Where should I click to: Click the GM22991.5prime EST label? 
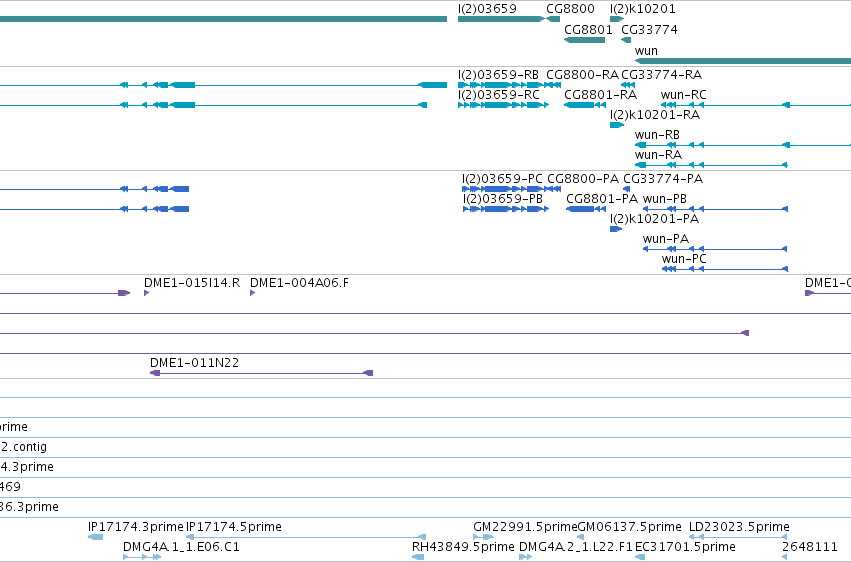(525, 527)
